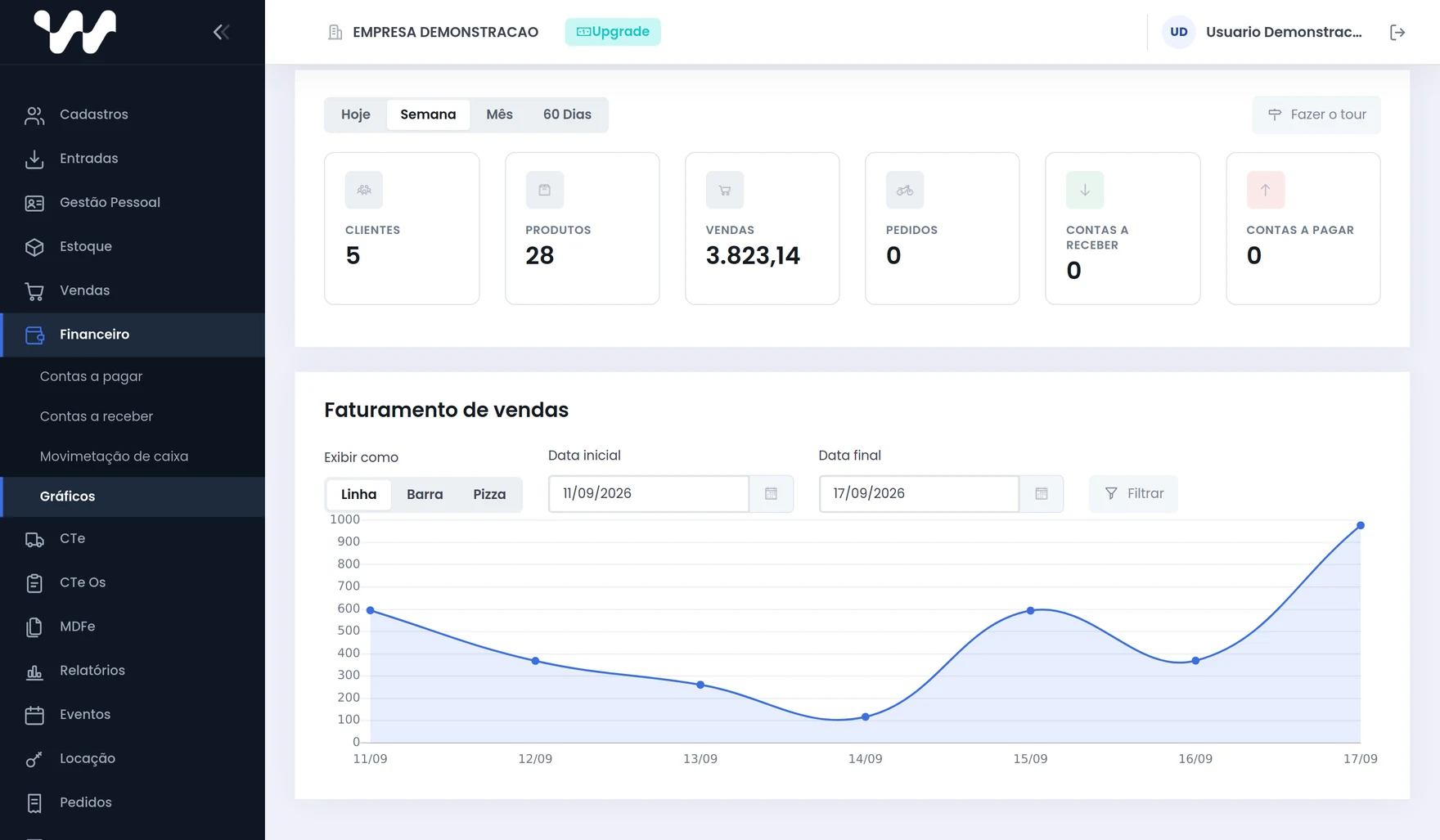Expand the Locação menu
1440x840 pixels.
pyautogui.click(x=133, y=759)
